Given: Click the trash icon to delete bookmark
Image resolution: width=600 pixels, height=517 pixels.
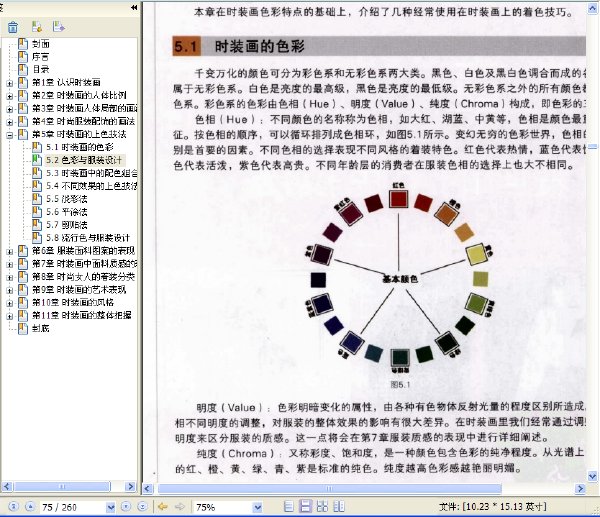Looking at the screenshot, I should 13,27.
